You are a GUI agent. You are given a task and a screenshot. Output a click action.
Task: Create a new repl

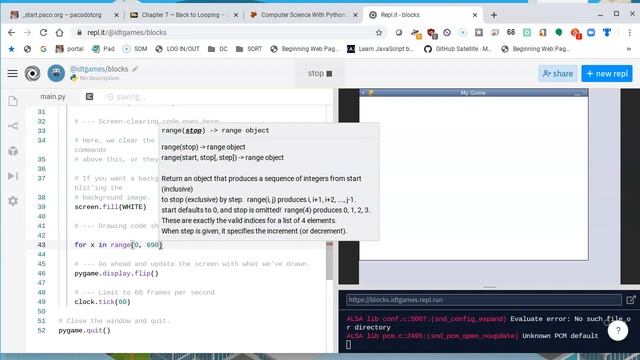pos(607,73)
